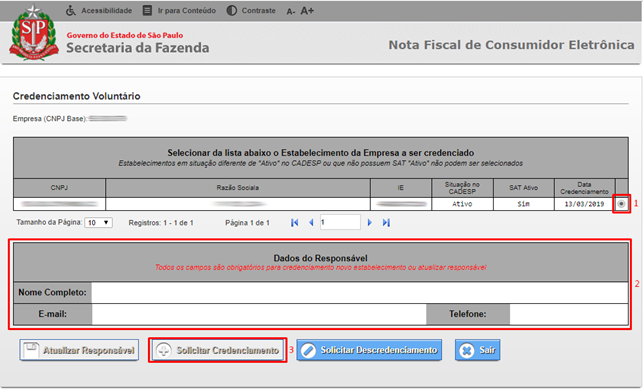Click the Sair button
Viewport: 643px width, 389px height.
point(477,350)
